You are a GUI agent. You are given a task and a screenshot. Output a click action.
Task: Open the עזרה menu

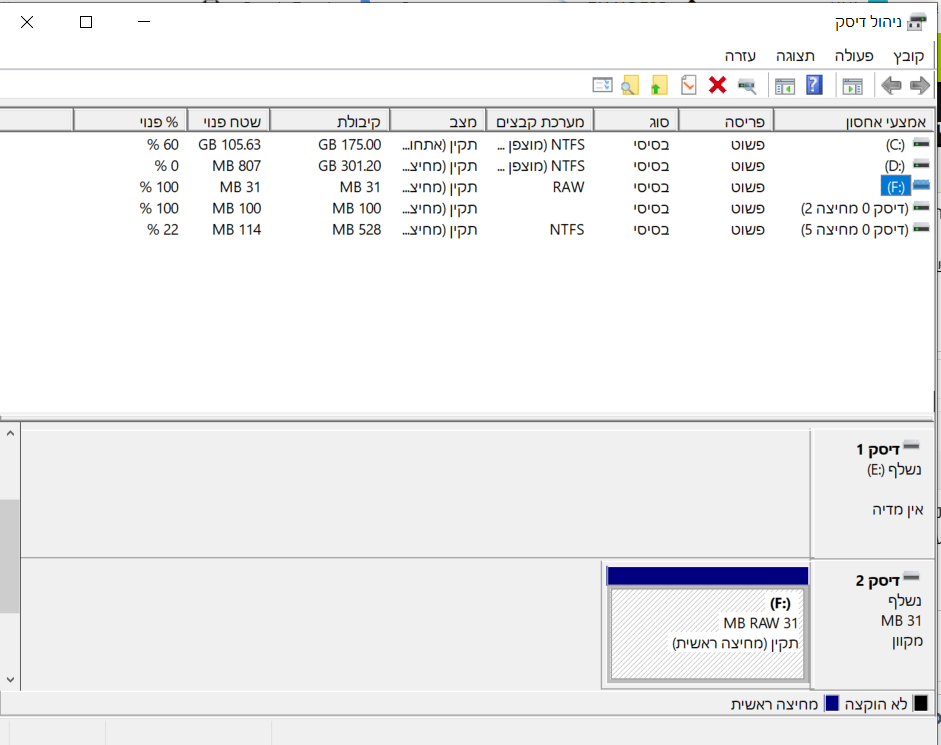(740, 56)
